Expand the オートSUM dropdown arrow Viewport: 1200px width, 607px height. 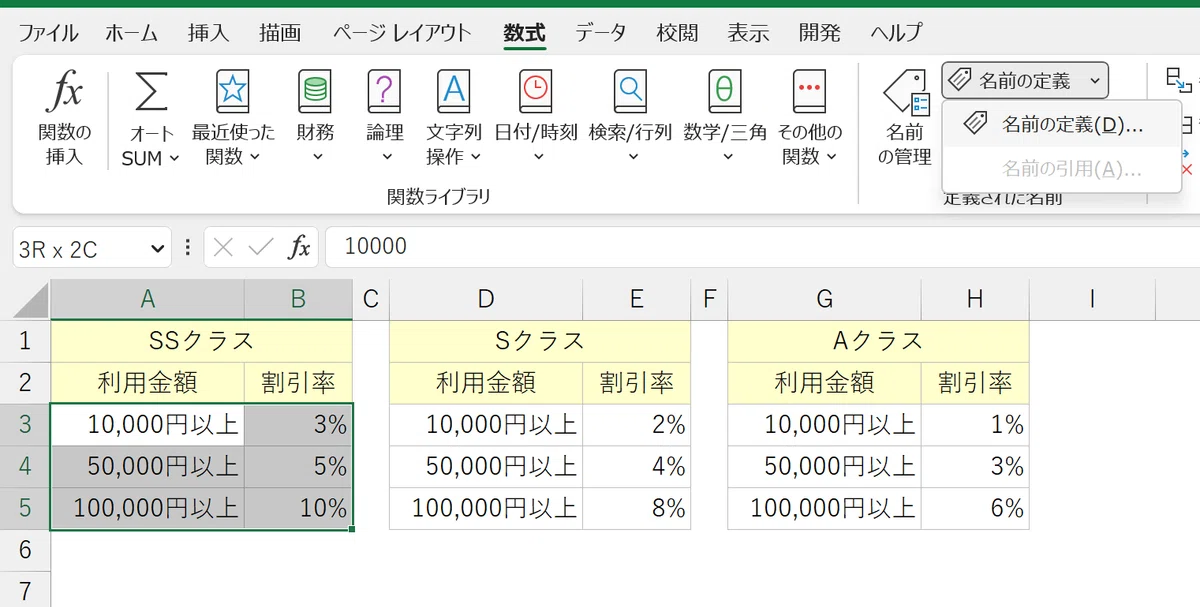[173, 158]
